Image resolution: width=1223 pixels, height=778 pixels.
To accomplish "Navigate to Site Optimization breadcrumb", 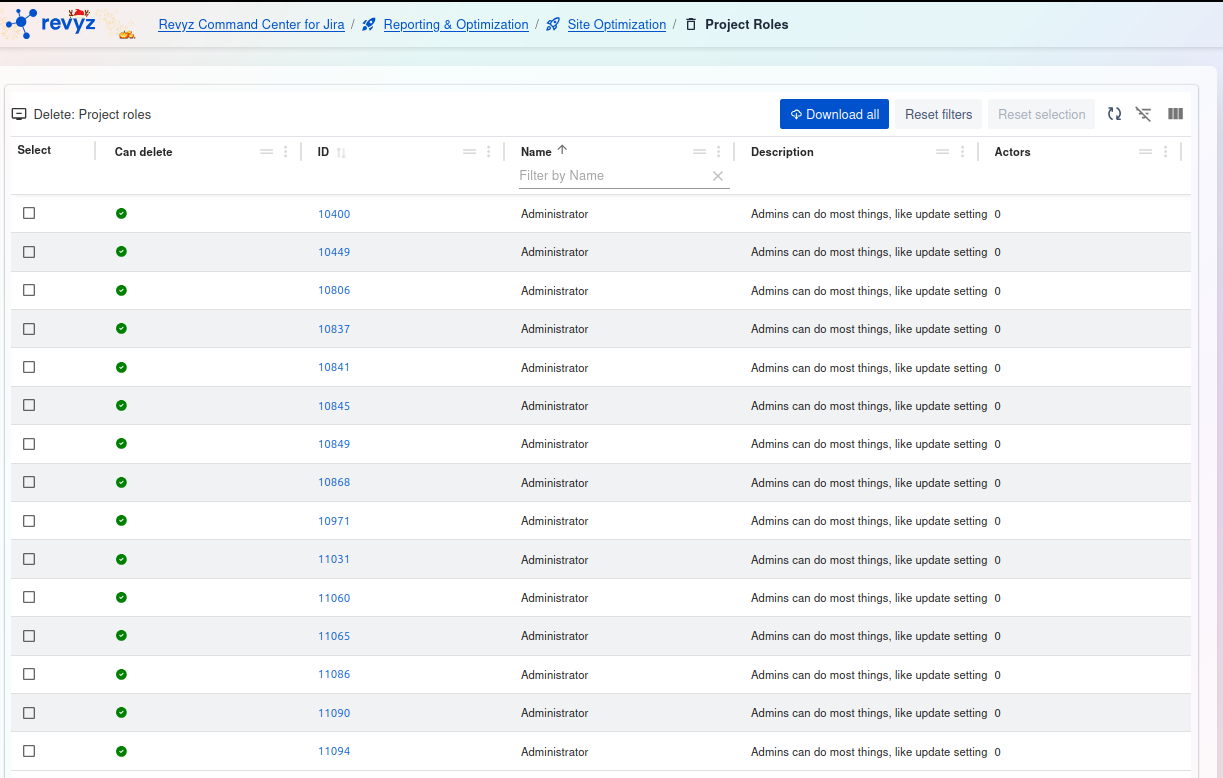I will [616, 25].
